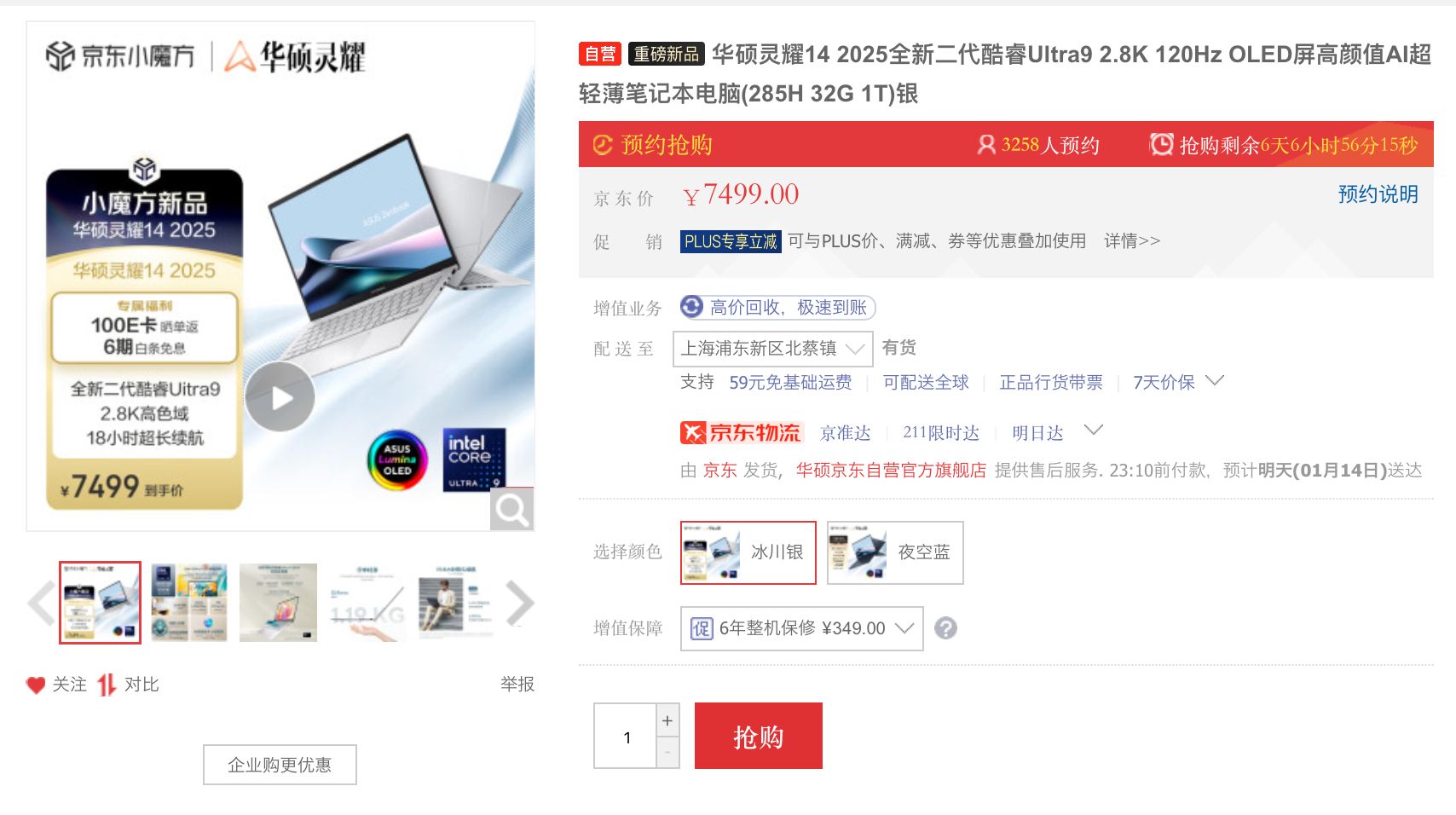The width and height of the screenshot is (1456, 815).
Task: Open the magnifier on product image
Action: point(511,509)
